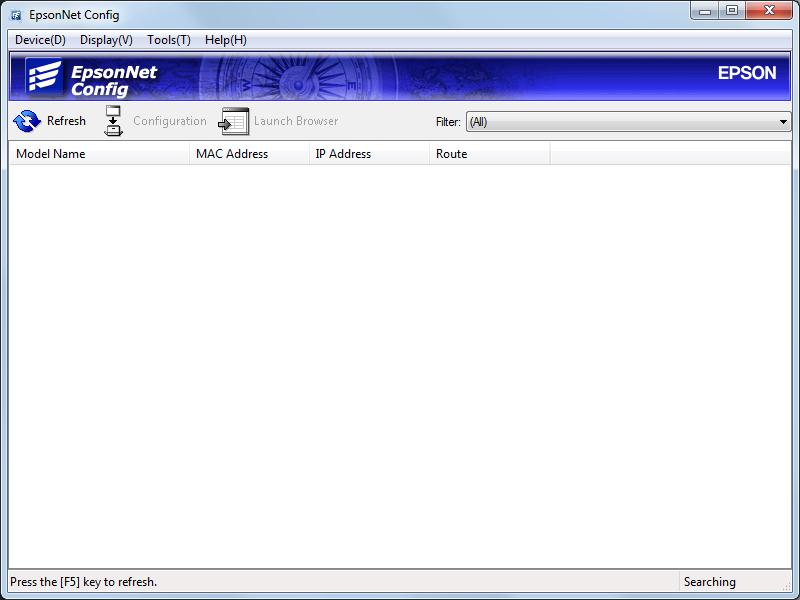This screenshot has width=800, height=600.
Task: Open the Device(D) menu
Action: pyautogui.click(x=40, y=40)
